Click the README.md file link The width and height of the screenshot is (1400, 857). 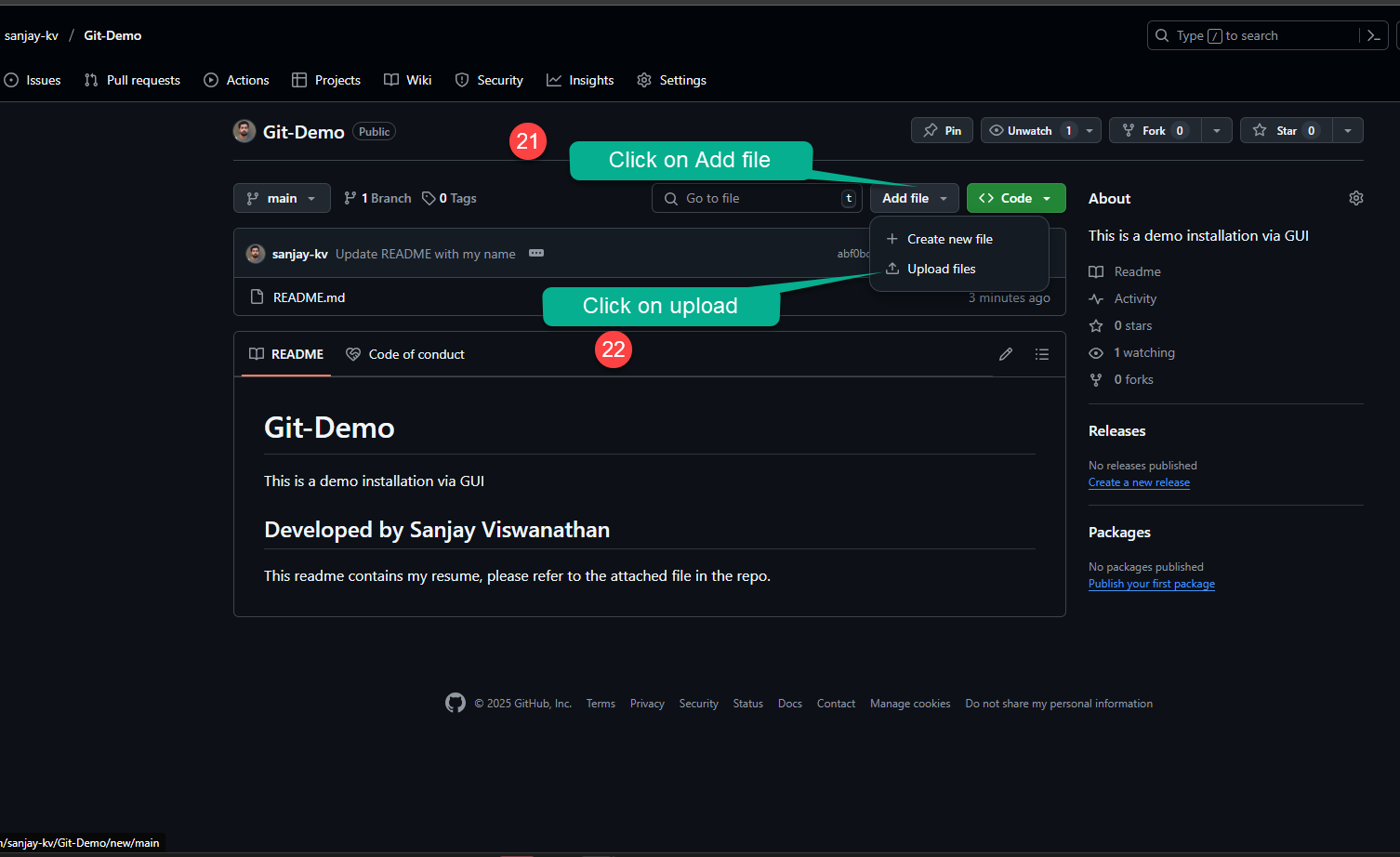[308, 297]
